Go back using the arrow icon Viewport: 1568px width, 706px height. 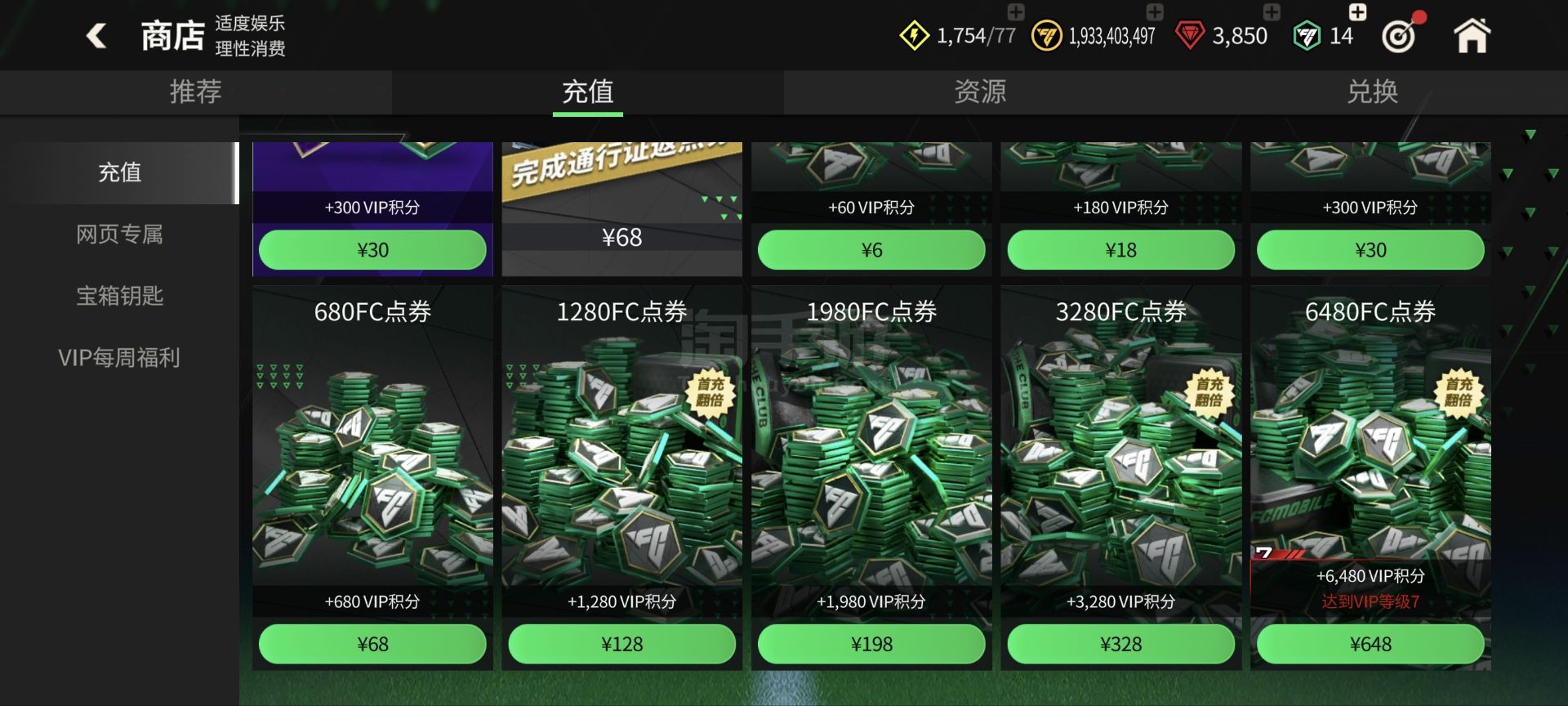(x=96, y=35)
